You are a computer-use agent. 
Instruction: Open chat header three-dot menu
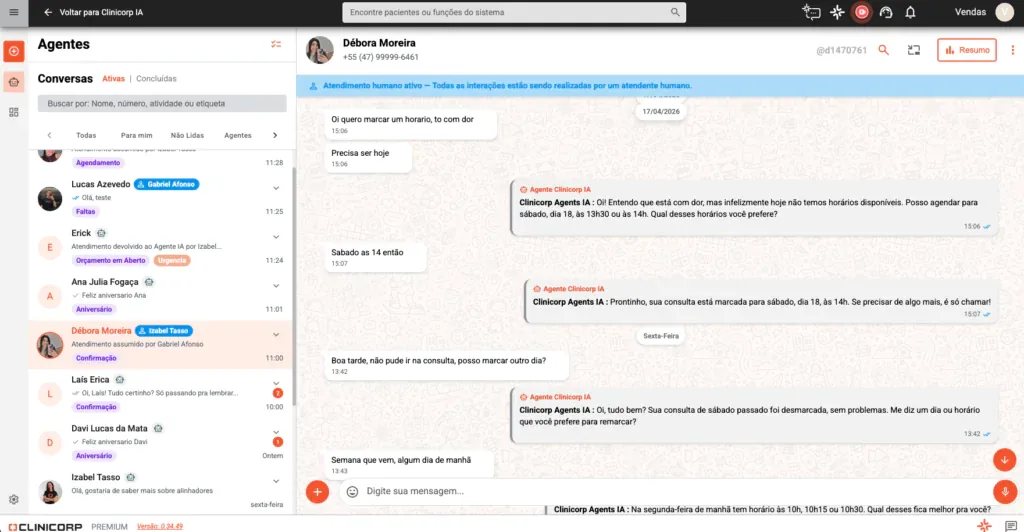[x=1013, y=50]
